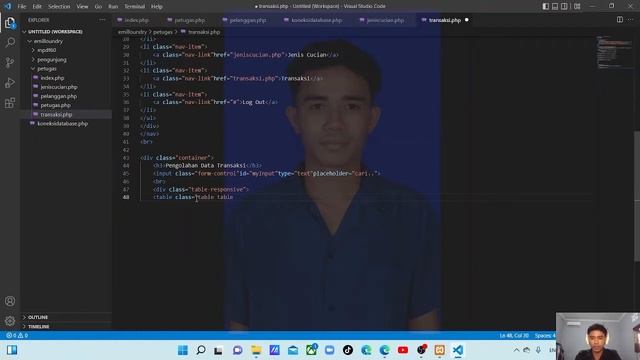640x360 pixels.
Task: Toggle the bottom panel layout icon
Action: pyautogui.click(x=555, y=6)
